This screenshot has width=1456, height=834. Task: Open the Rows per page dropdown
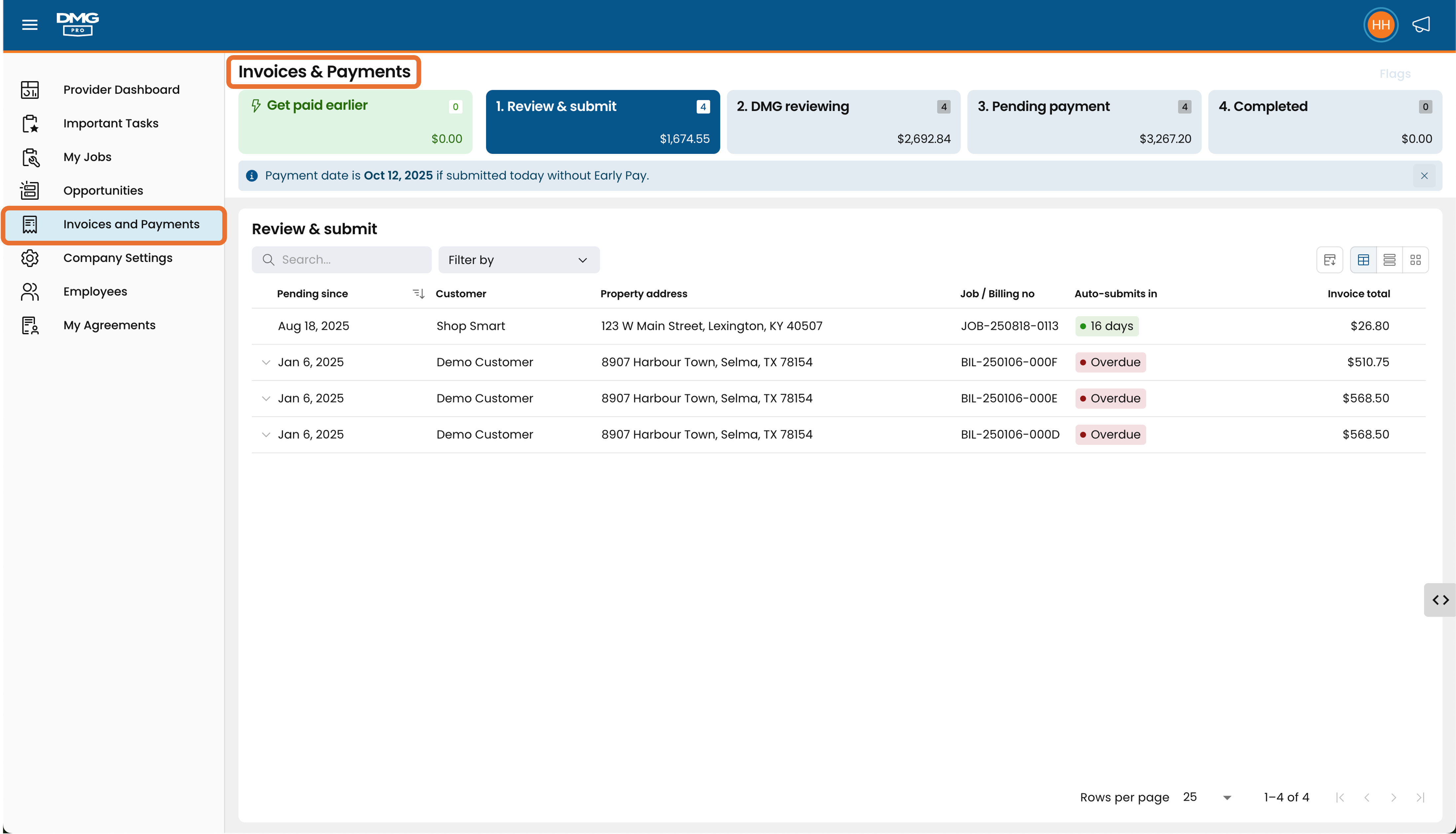coord(1207,797)
